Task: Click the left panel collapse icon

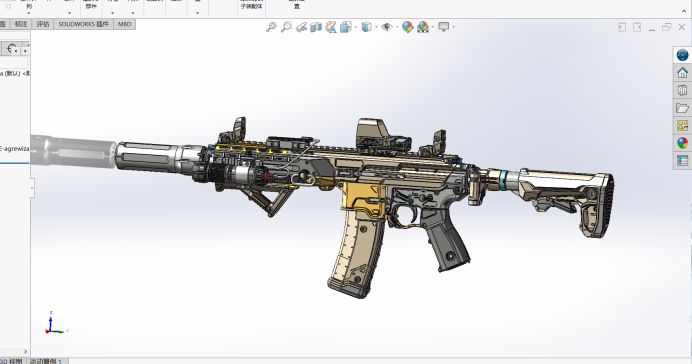Action: point(622,27)
